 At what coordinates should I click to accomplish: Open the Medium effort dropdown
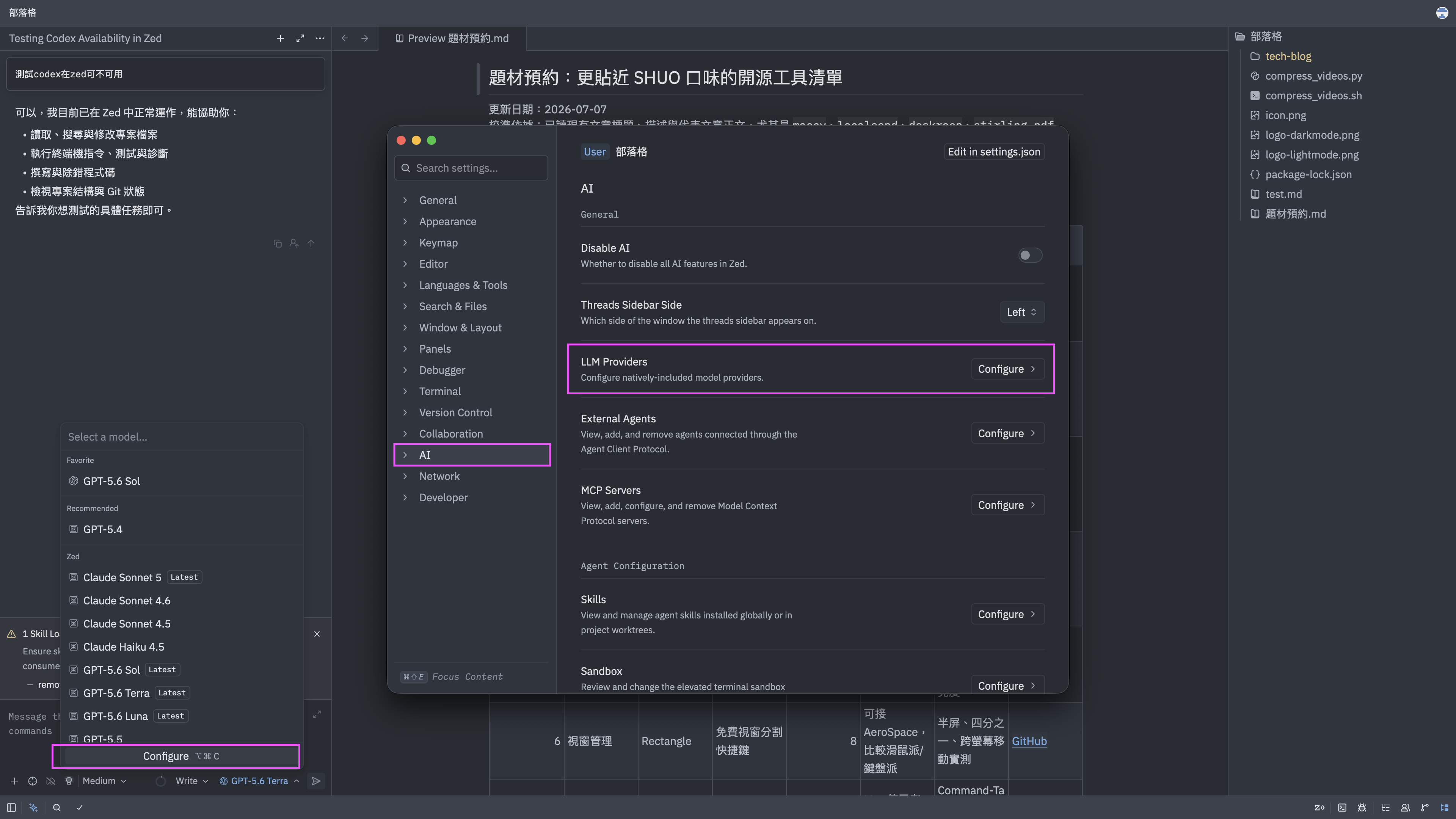click(x=105, y=781)
